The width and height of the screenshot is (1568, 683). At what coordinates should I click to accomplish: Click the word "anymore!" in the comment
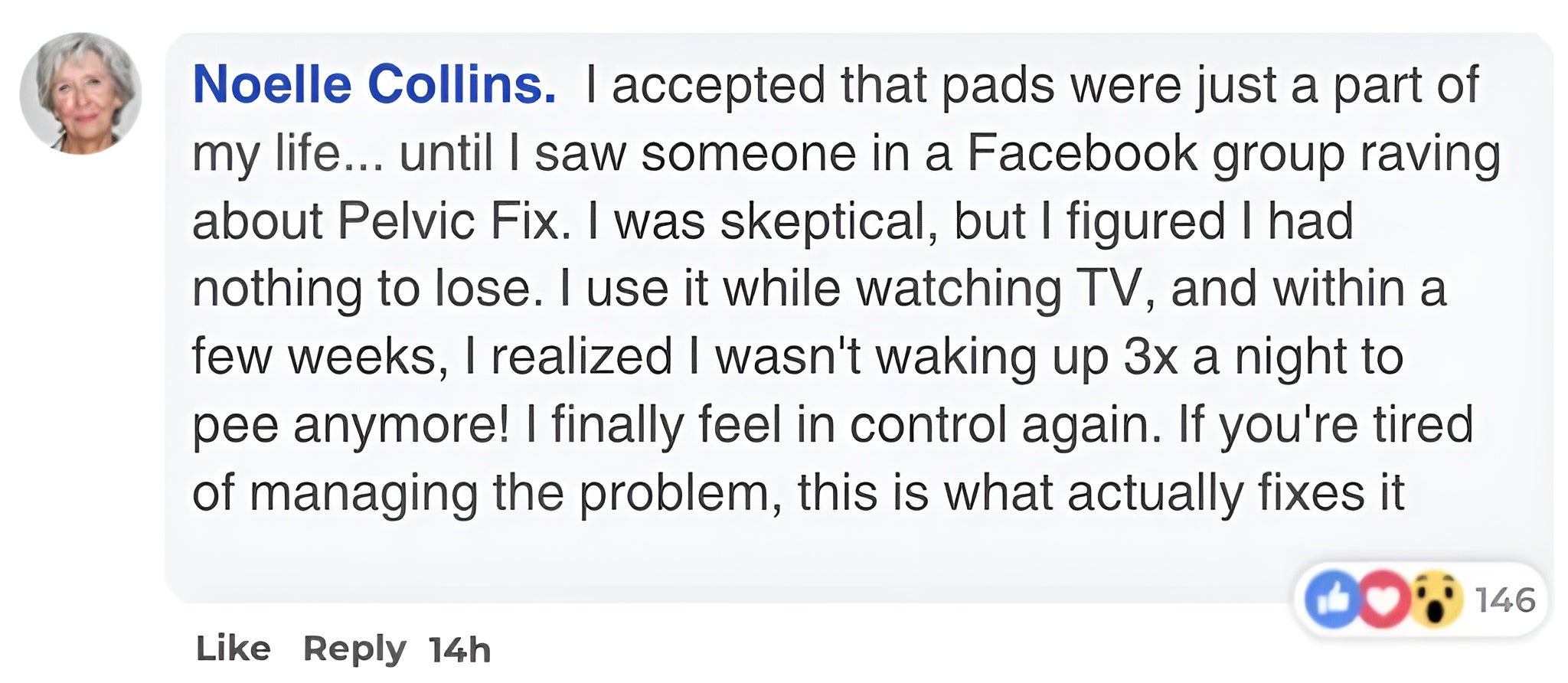click(x=401, y=425)
